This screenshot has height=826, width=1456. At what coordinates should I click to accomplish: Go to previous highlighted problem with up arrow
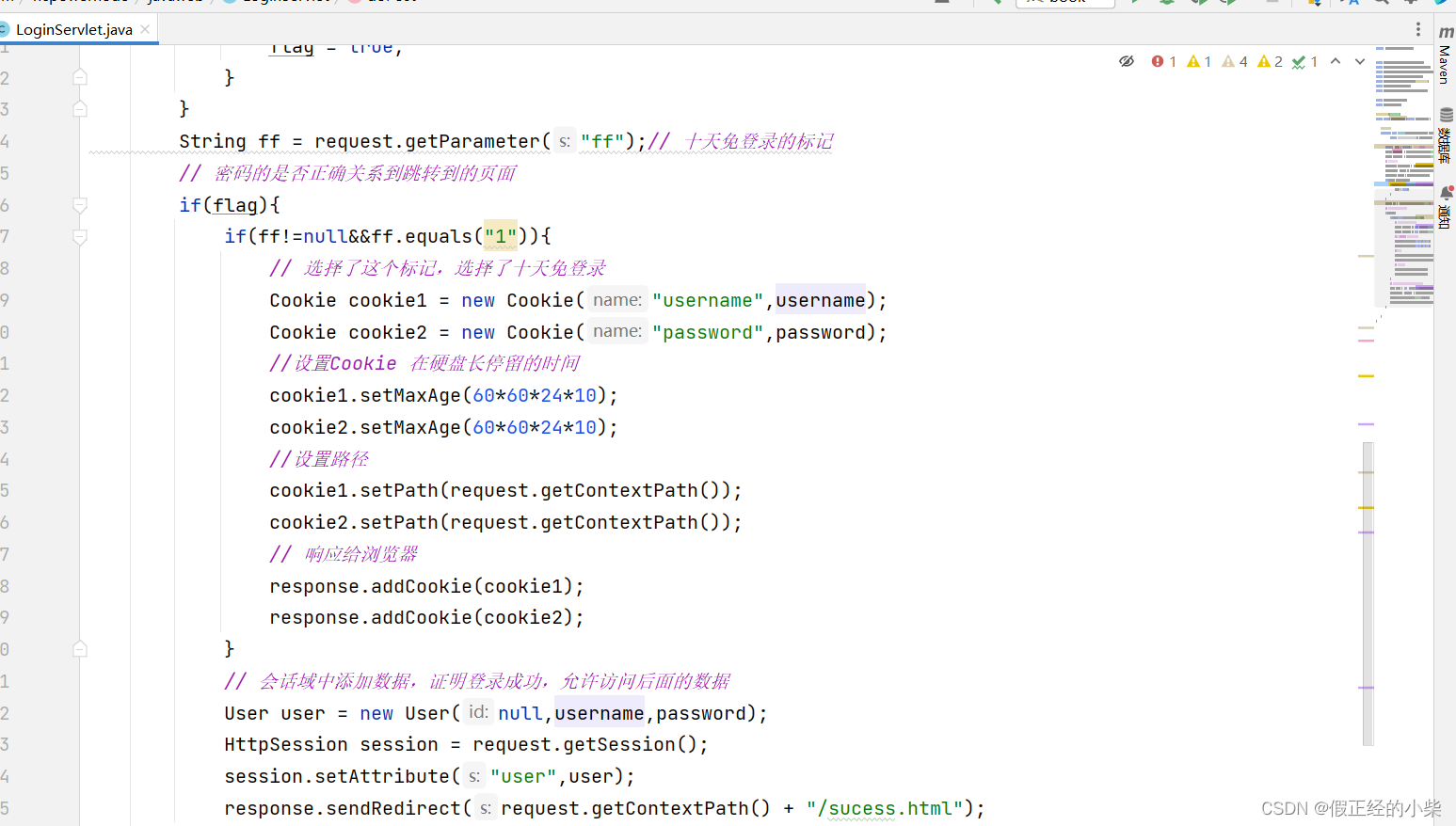pyautogui.click(x=1336, y=61)
